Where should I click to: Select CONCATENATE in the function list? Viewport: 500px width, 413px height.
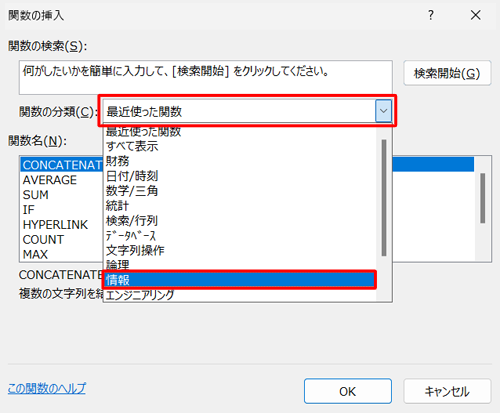pyautogui.click(x=62, y=165)
